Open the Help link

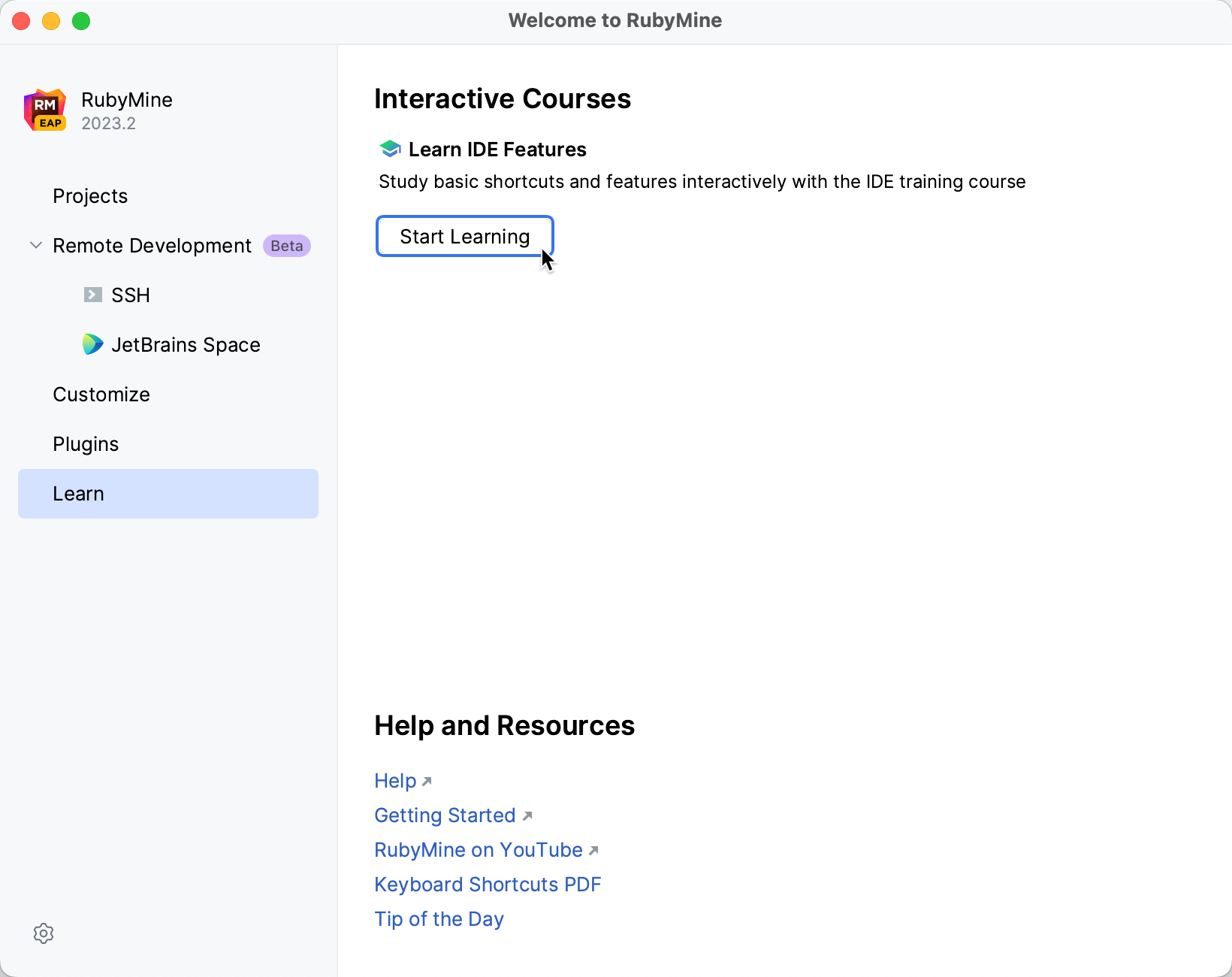pos(395,781)
